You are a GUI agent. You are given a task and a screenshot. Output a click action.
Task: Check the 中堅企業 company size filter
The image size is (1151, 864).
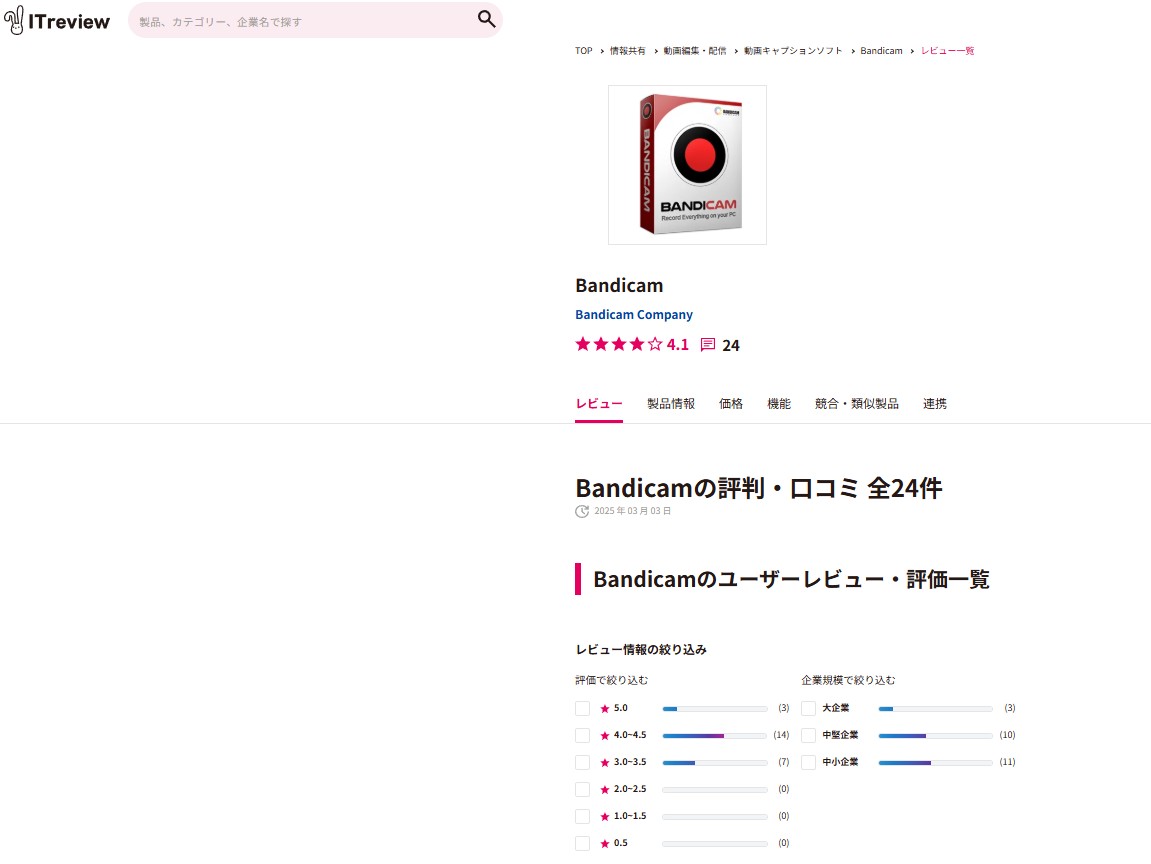808,736
